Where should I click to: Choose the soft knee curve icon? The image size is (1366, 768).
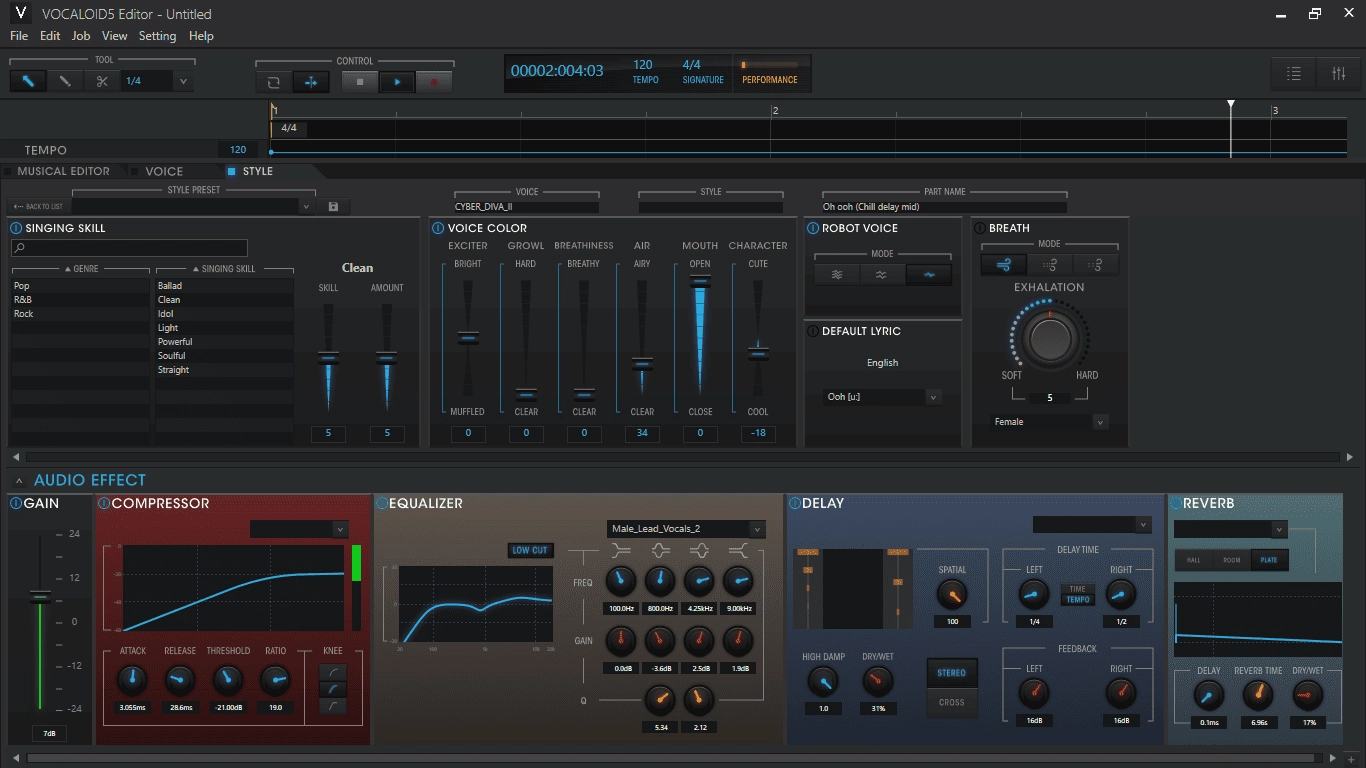coord(332,671)
